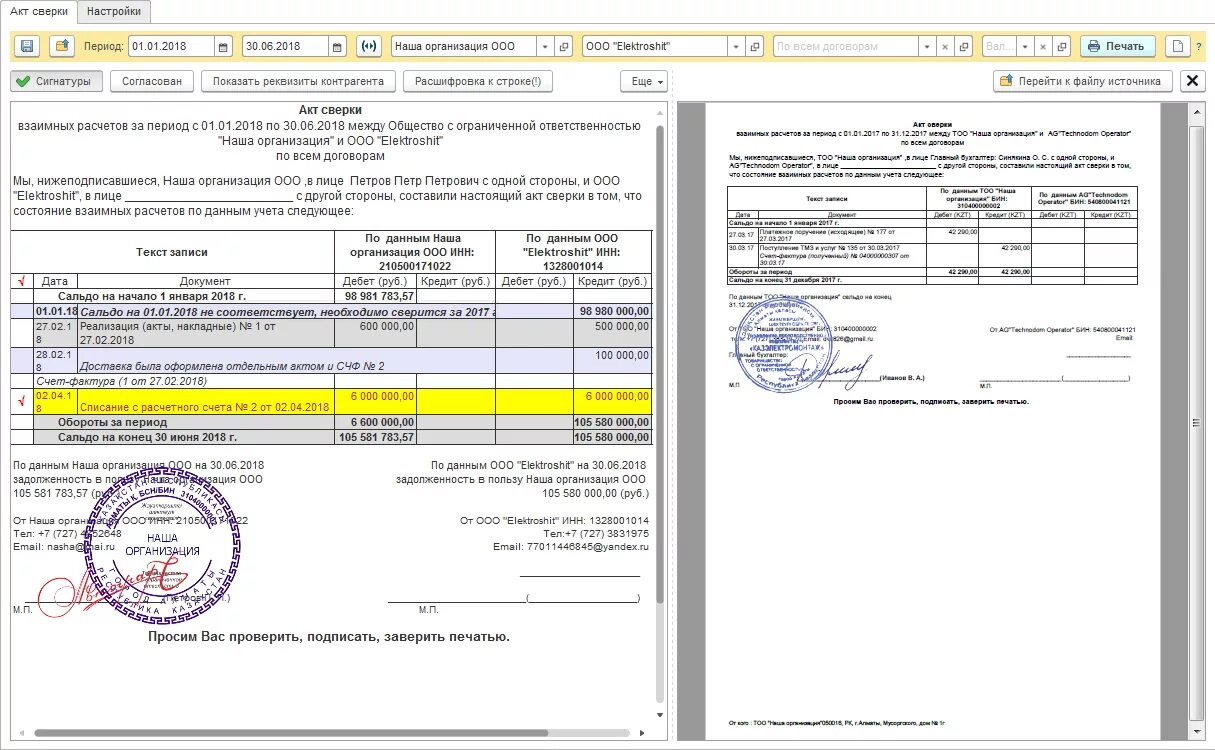1215x750 pixels.
Task: Click the 'Текст записи' column header in left table
Action: pos(173,252)
